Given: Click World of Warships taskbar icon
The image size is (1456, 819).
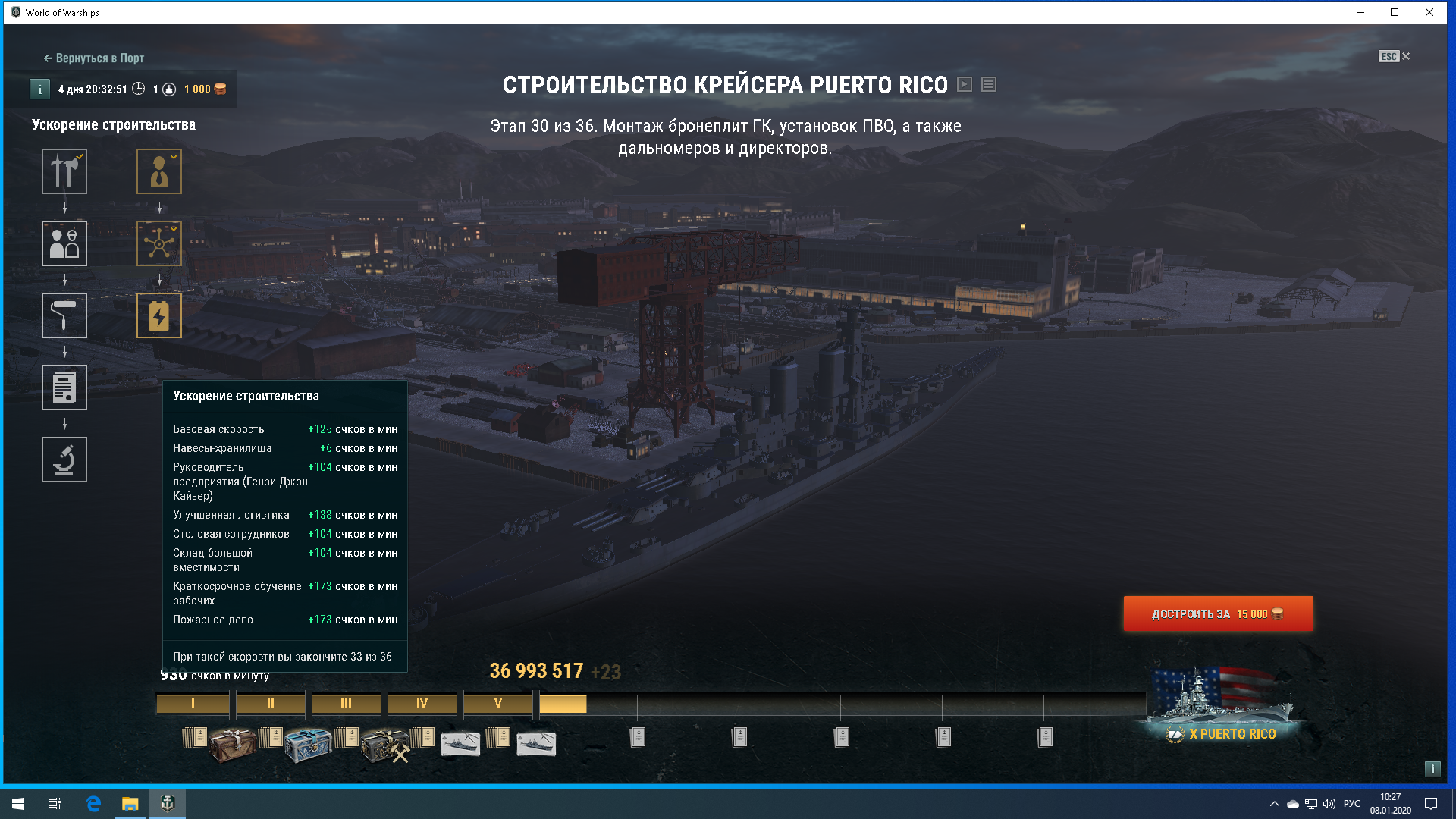Looking at the screenshot, I should (x=168, y=804).
